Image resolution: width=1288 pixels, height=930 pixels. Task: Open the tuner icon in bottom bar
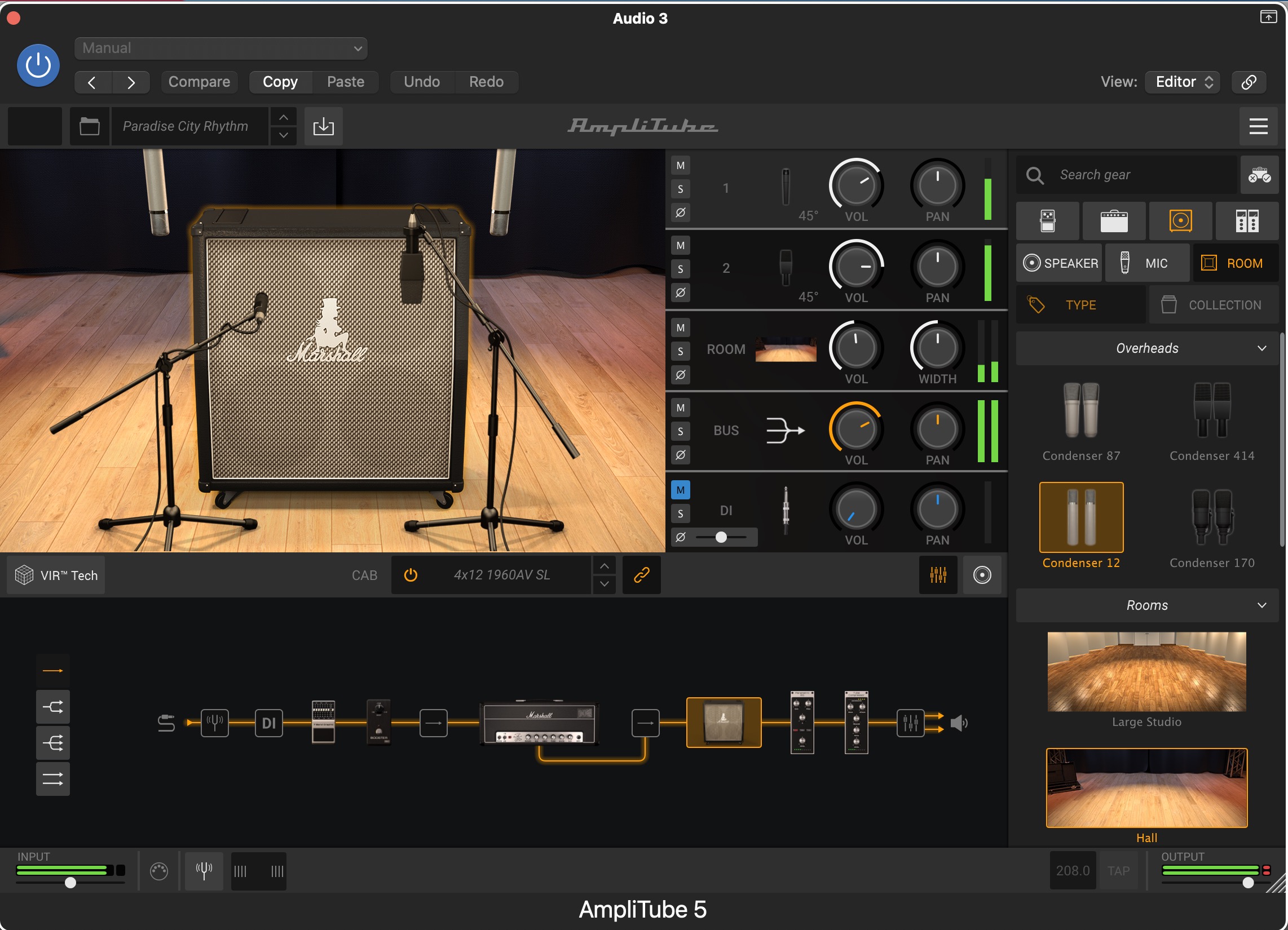204,870
